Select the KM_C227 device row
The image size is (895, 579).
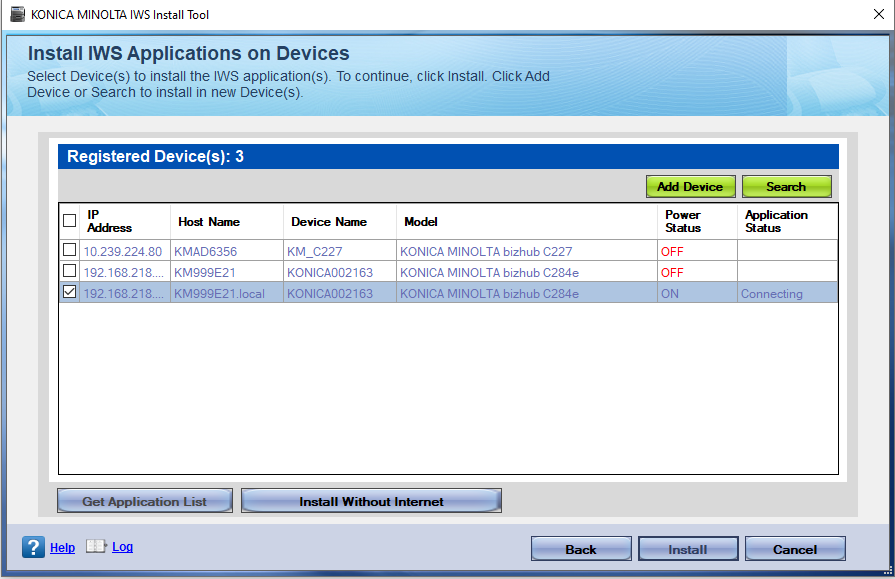(x=314, y=251)
